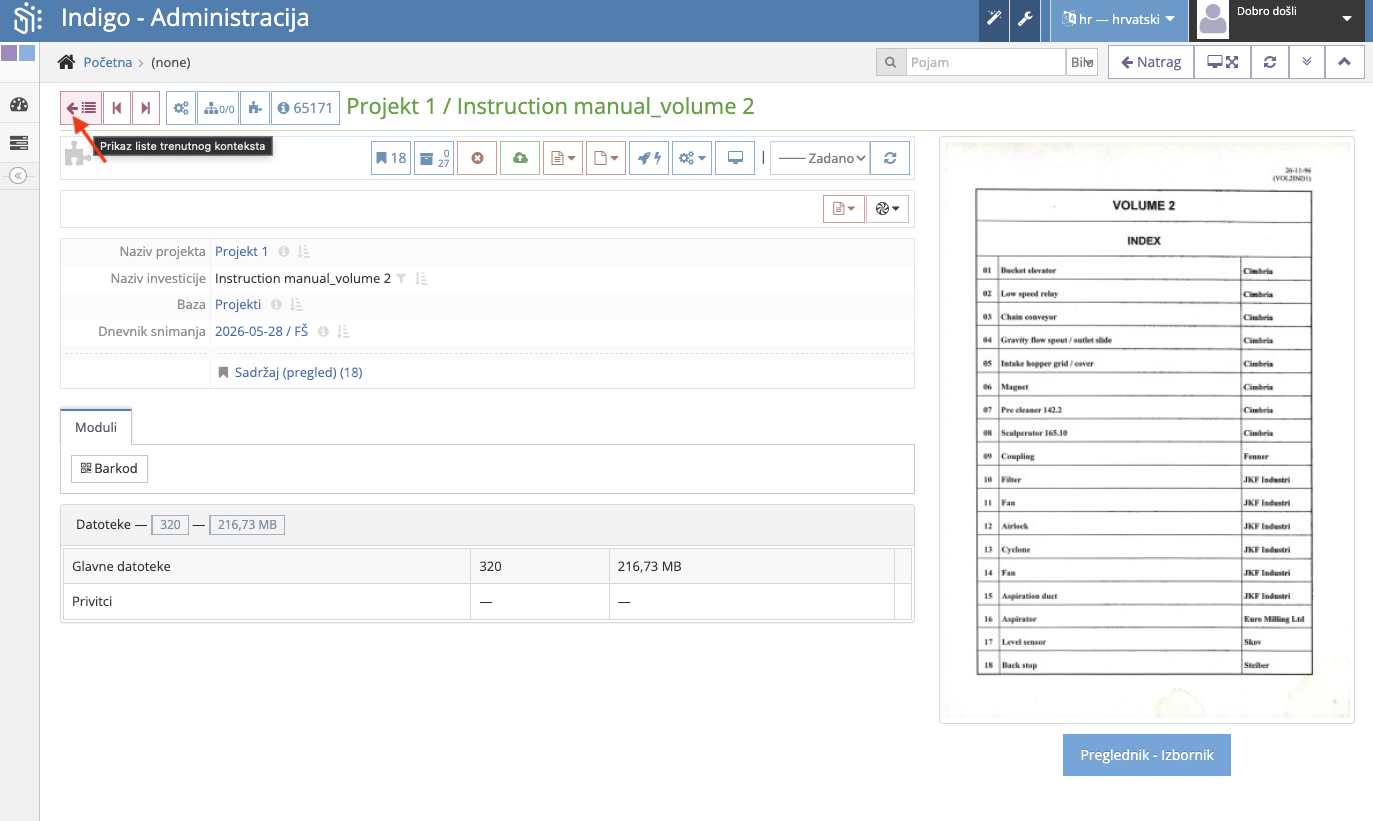This screenshot has width=1373, height=821.
Task: Open the language dropdown hr — hrvatski
Action: coord(1118,19)
